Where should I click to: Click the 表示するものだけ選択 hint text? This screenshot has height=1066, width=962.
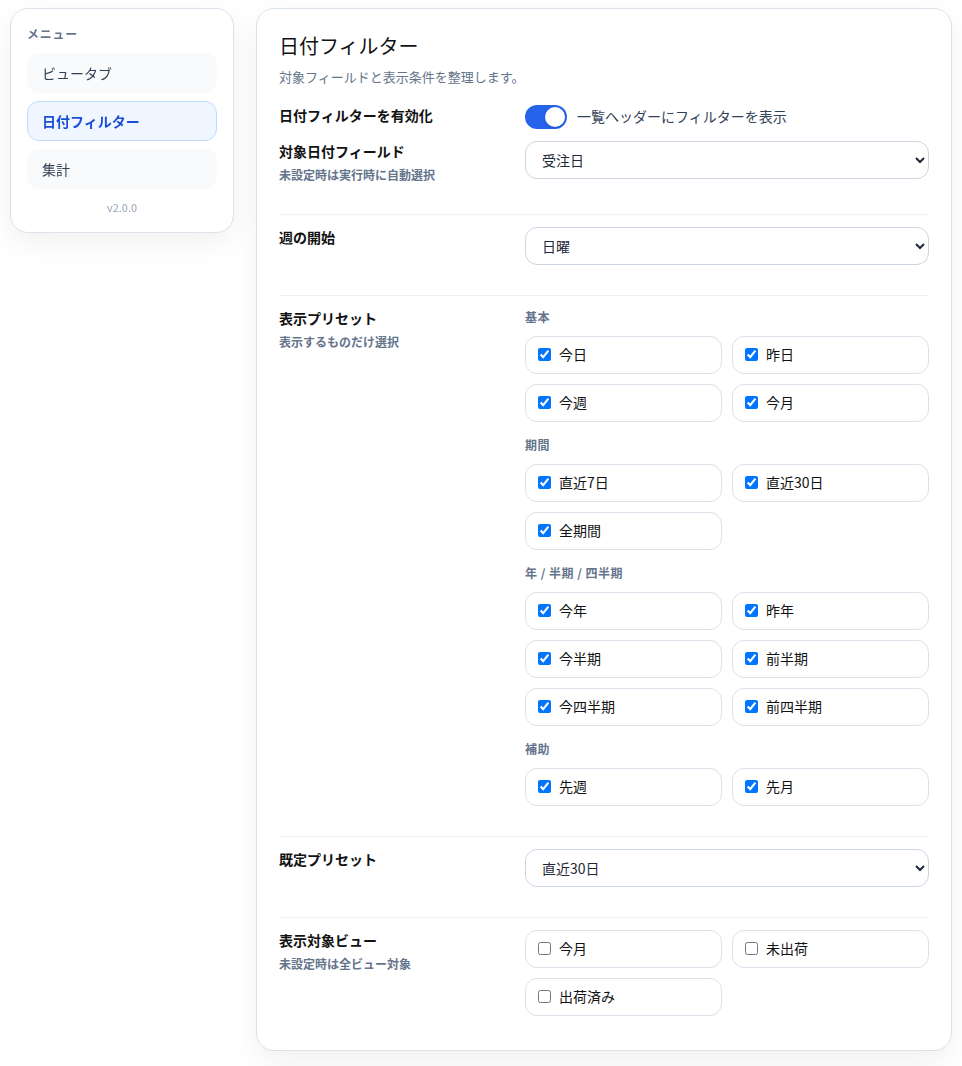point(339,342)
